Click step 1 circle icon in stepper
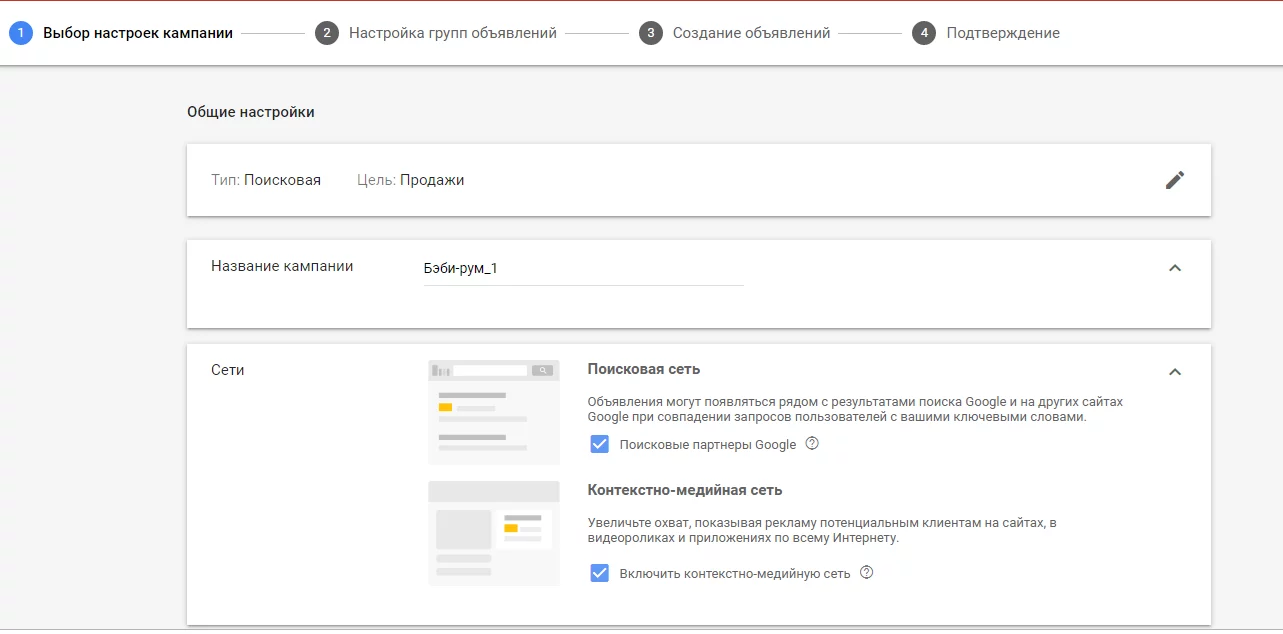This screenshot has width=1283, height=634. pyautogui.click(x=20, y=33)
